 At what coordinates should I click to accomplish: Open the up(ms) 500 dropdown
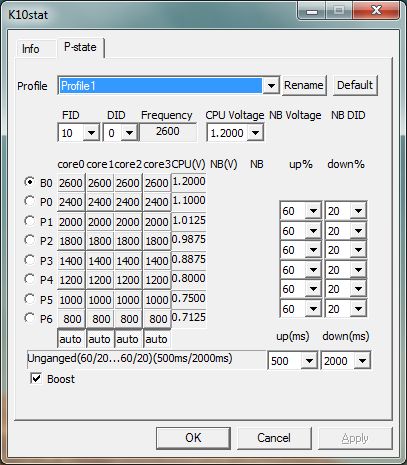point(309,360)
